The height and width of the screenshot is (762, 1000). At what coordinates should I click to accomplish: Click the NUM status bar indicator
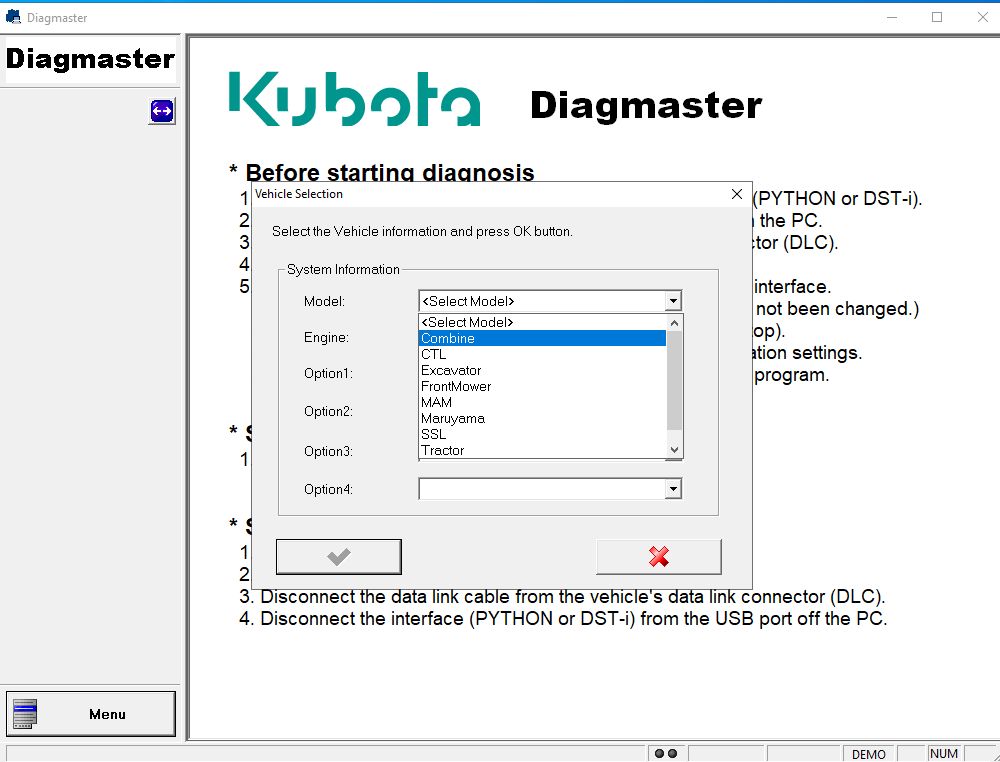943,754
